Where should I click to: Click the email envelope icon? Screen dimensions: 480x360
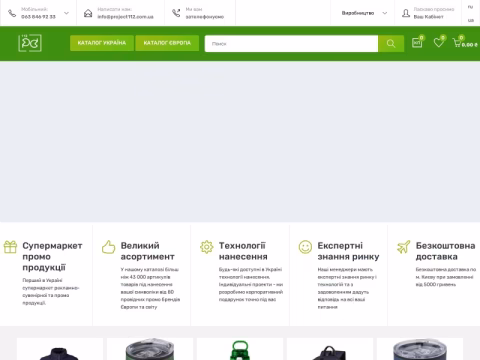click(88, 13)
